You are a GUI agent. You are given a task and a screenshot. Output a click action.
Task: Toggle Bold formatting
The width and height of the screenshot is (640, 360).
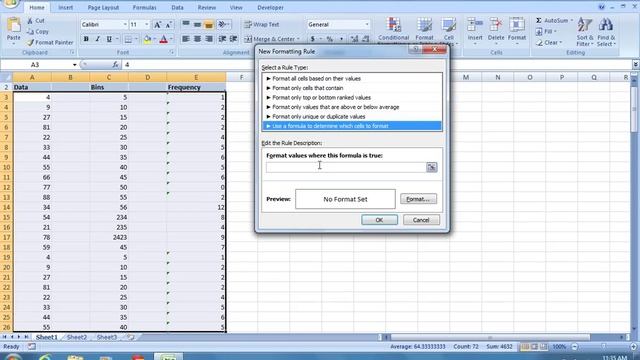click(x=86, y=39)
